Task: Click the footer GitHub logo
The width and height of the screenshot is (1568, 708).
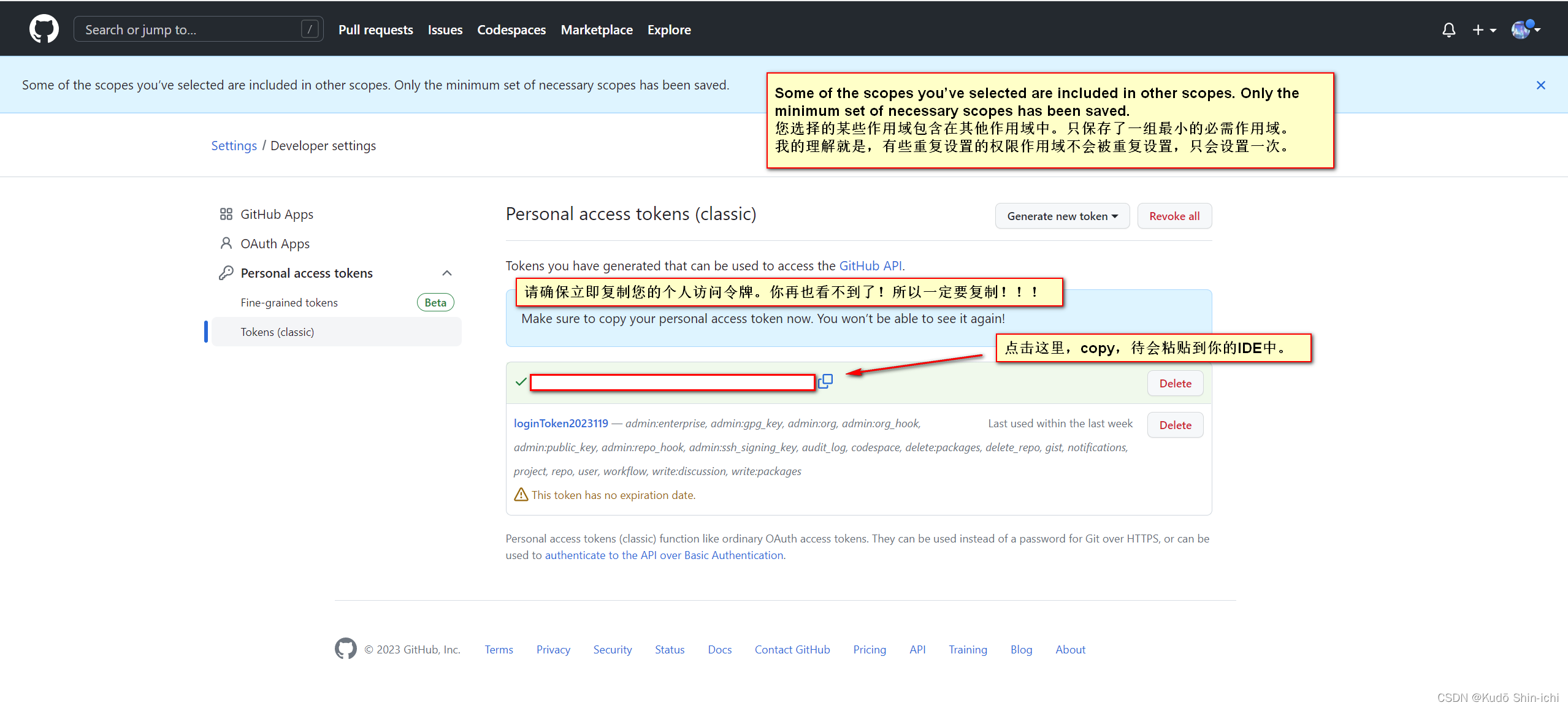Action: tap(345, 649)
